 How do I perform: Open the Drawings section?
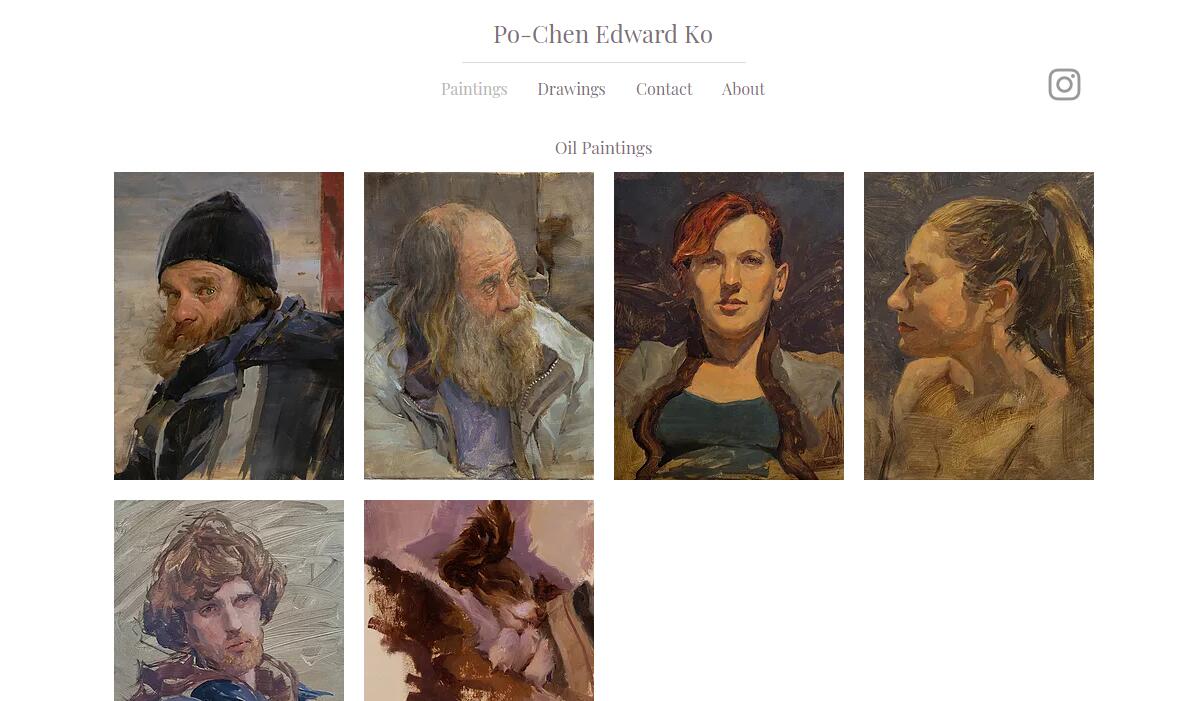571,89
